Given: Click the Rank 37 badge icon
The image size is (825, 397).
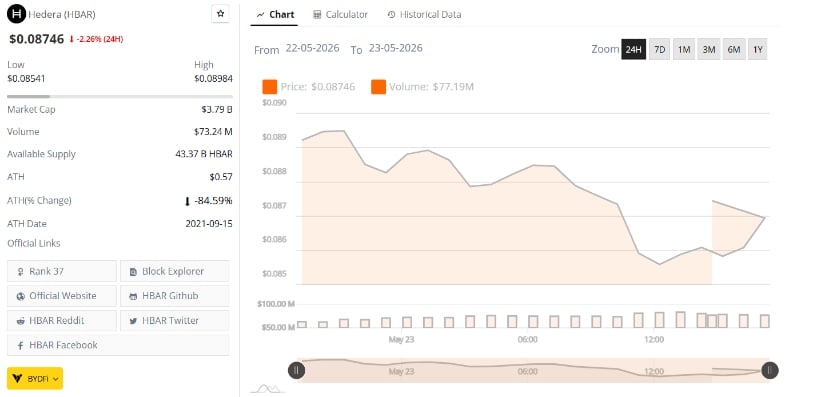Looking at the screenshot, I should [x=21, y=272].
